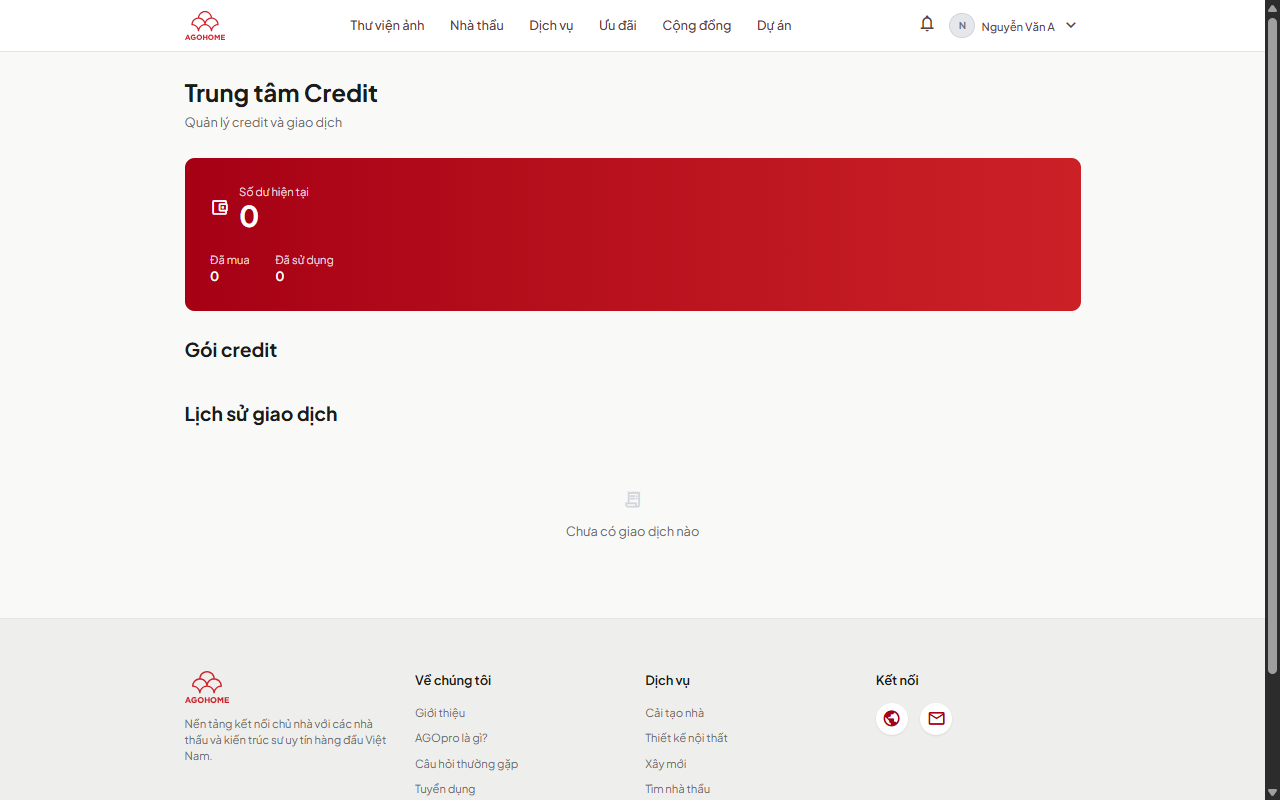
Task: Click the wallet icon in the balance card
Action: pyautogui.click(x=220, y=208)
